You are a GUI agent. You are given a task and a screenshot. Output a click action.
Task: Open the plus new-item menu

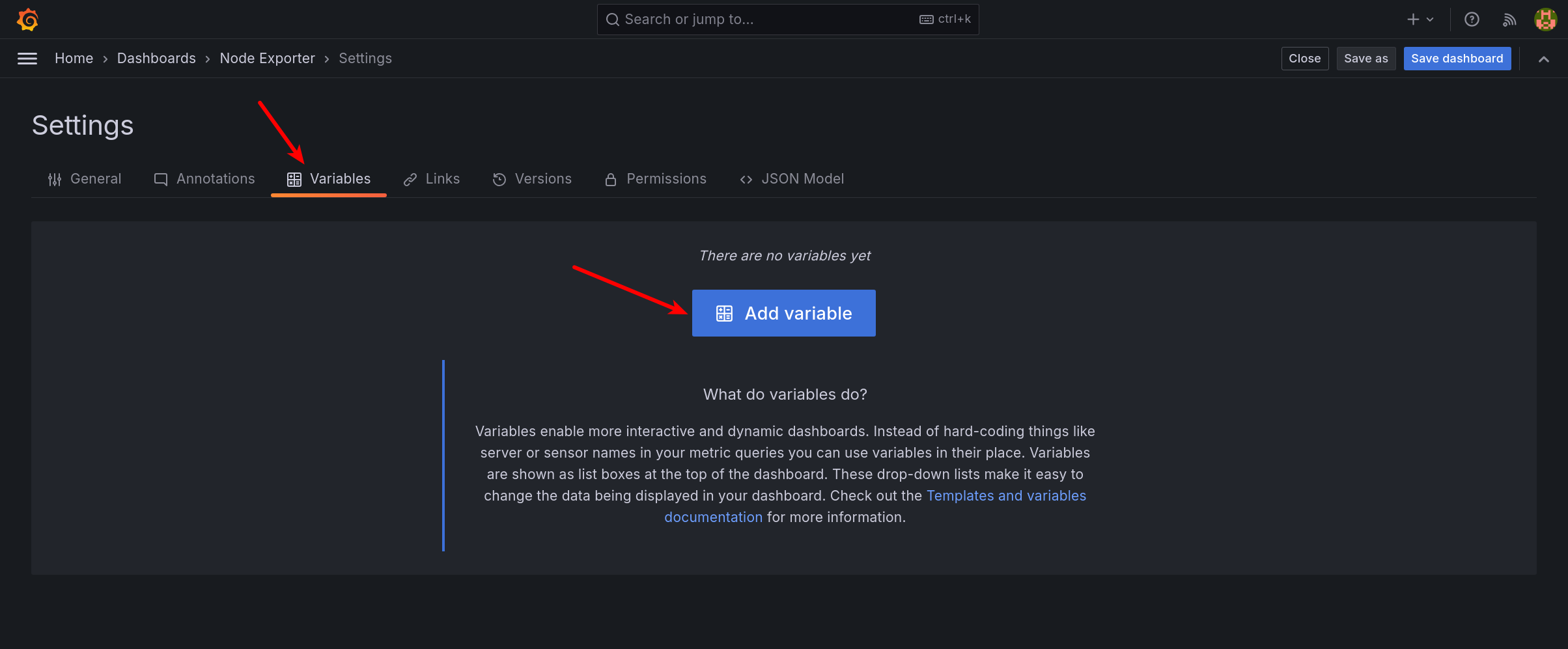(x=1420, y=20)
